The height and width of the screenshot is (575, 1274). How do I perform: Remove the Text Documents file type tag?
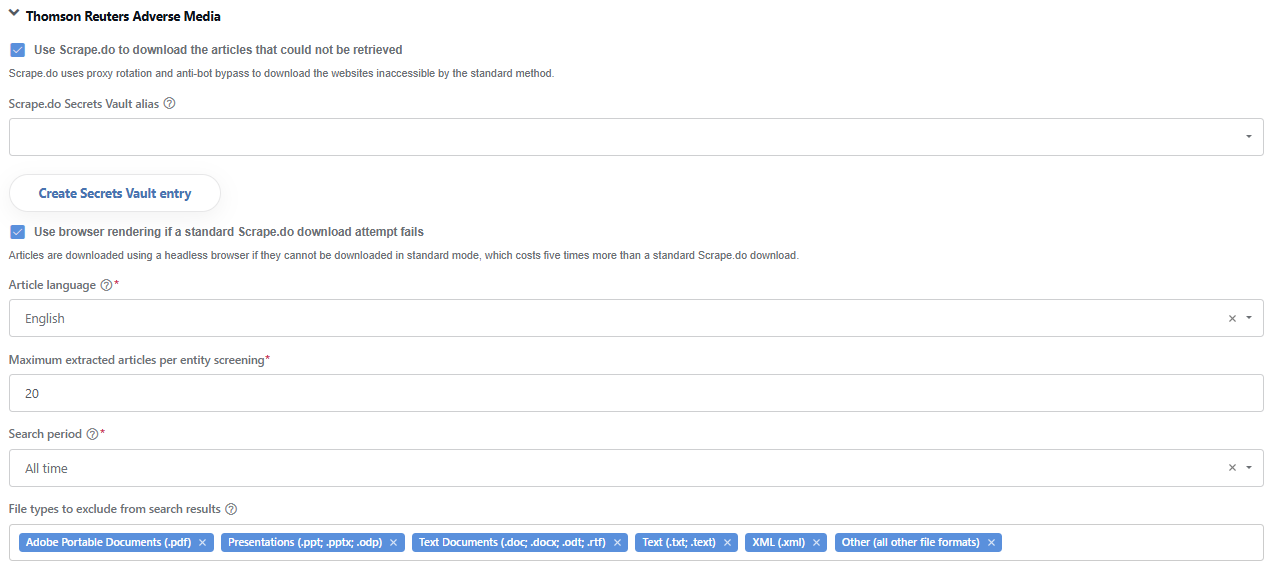pyautogui.click(x=617, y=543)
